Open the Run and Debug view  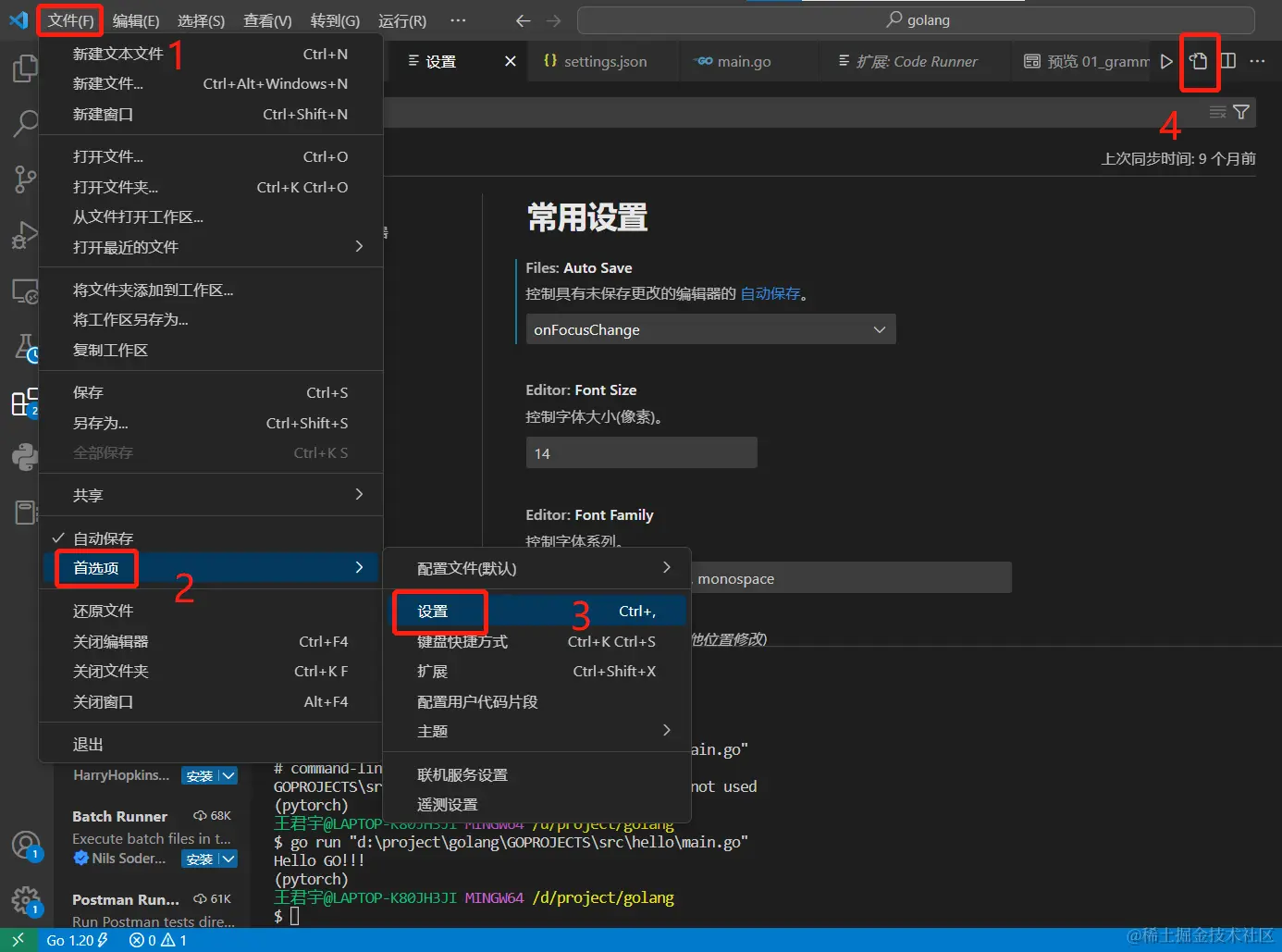pos(25,235)
